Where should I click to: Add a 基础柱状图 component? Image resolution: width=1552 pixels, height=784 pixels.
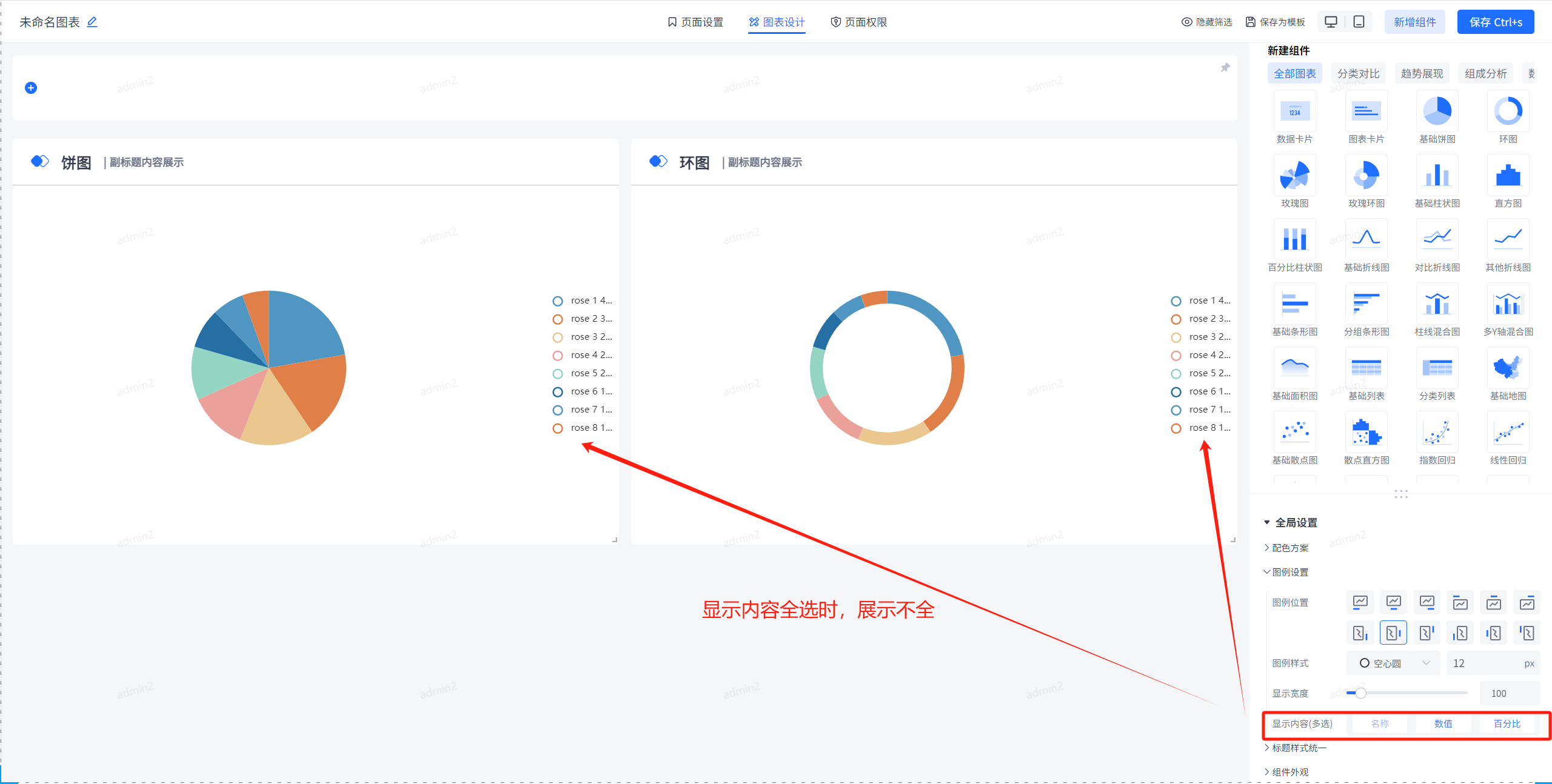(1437, 176)
